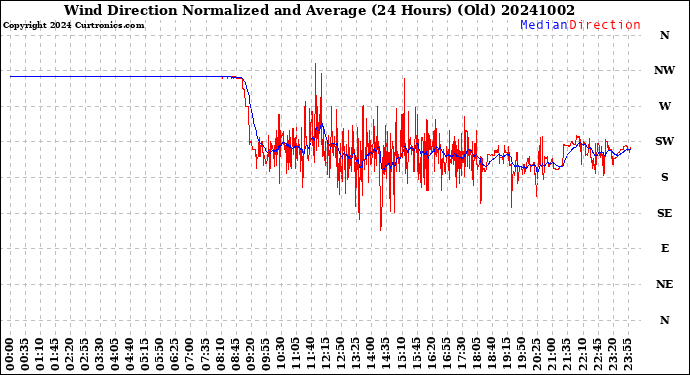Click the bottom N axis label
This screenshot has width=690, height=375.
point(664,320)
